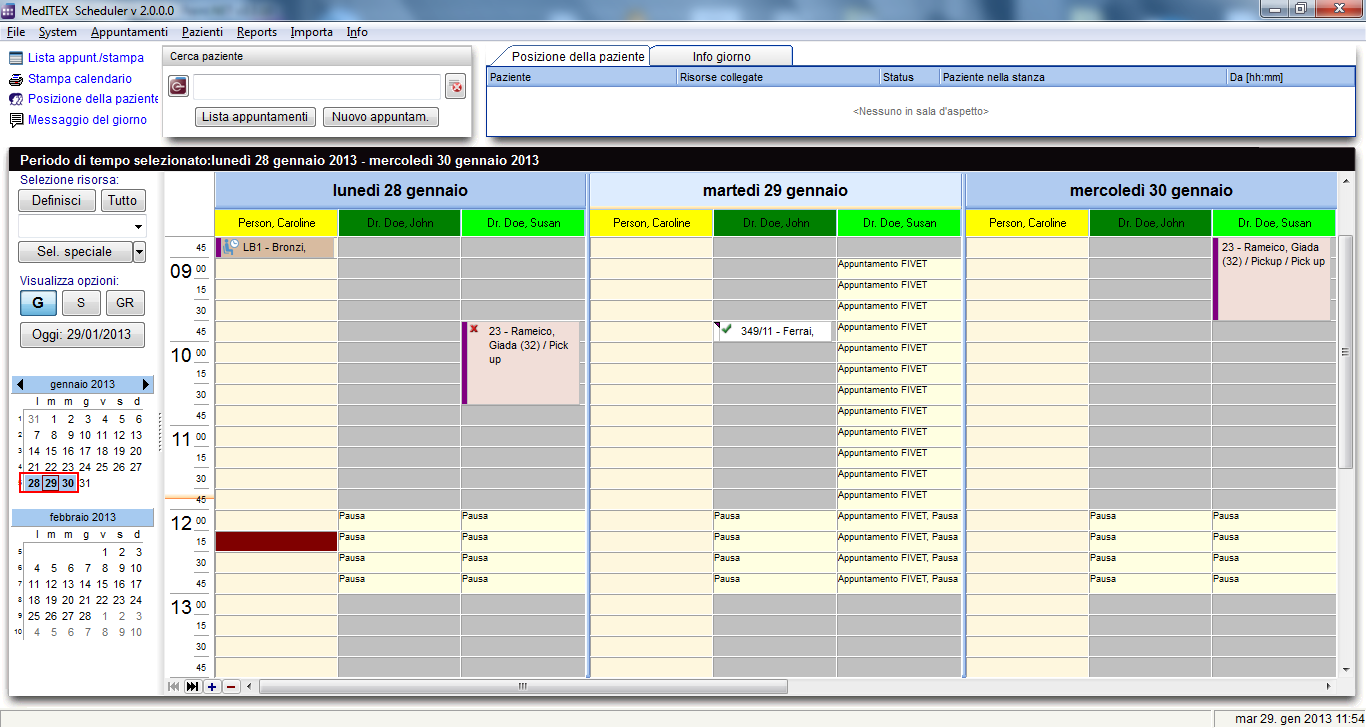Select the Posizione della paziente tab
The height and width of the screenshot is (728, 1366).
[578, 56]
